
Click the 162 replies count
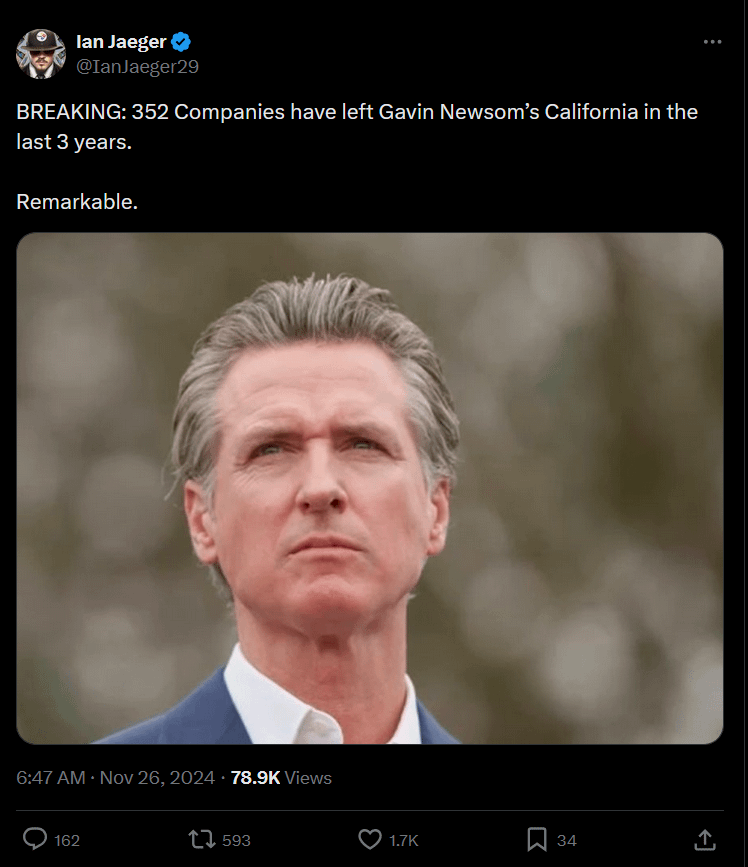[x=67, y=840]
